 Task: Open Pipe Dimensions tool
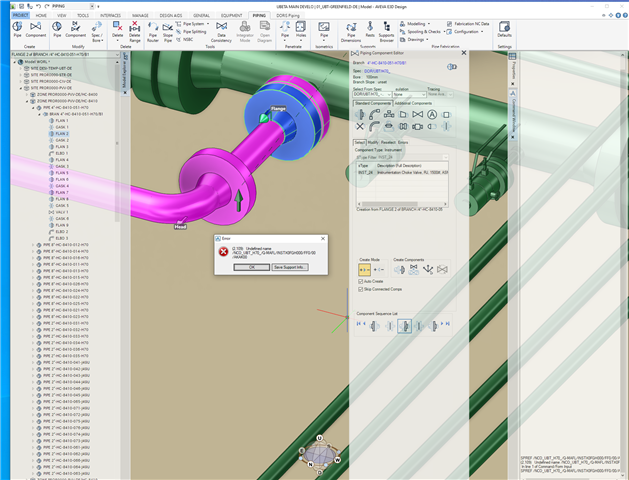(x=351, y=32)
